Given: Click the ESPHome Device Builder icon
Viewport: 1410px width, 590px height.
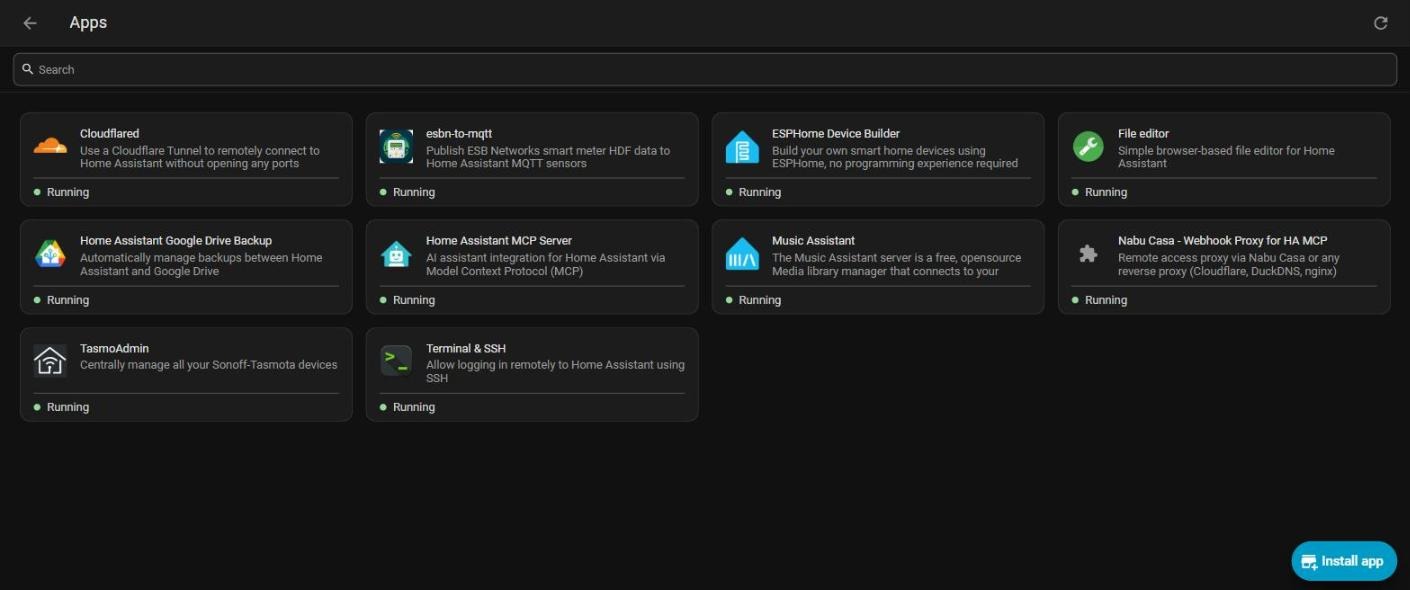Looking at the screenshot, I should click(x=742, y=147).
